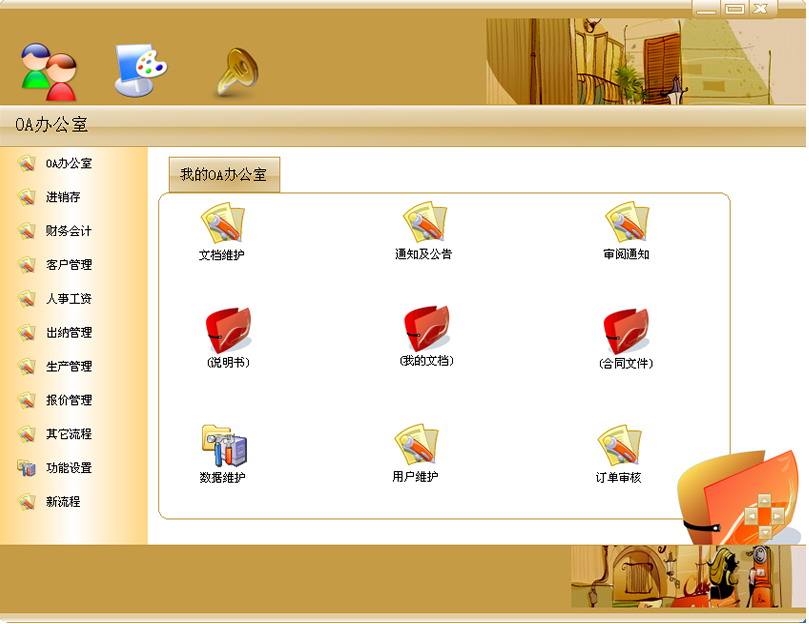809x624 pixels.
Task: Click the 订单审核 text label
Action: point(619,477)
